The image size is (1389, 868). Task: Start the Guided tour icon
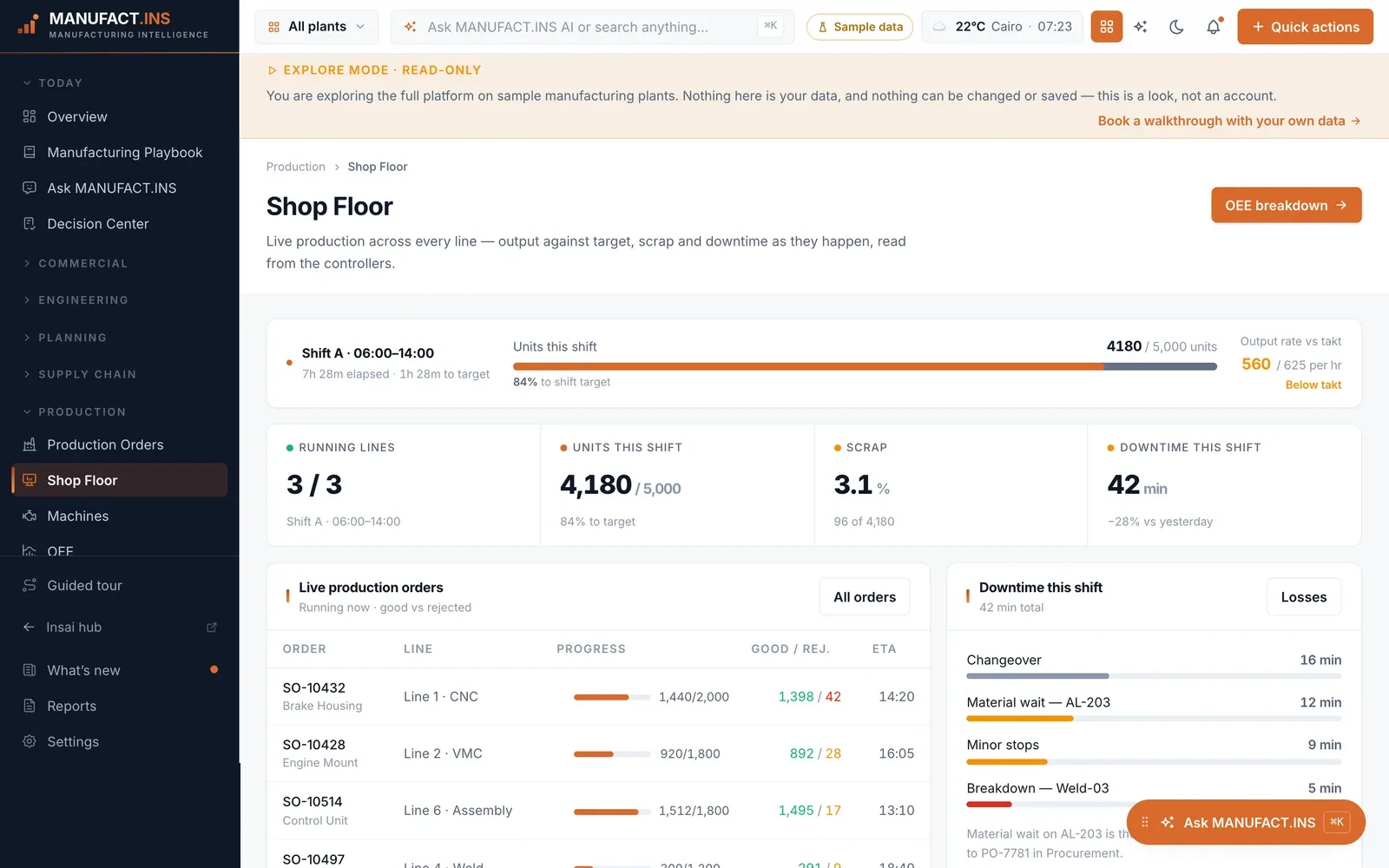pyautogui.click(x=30, y=585)
